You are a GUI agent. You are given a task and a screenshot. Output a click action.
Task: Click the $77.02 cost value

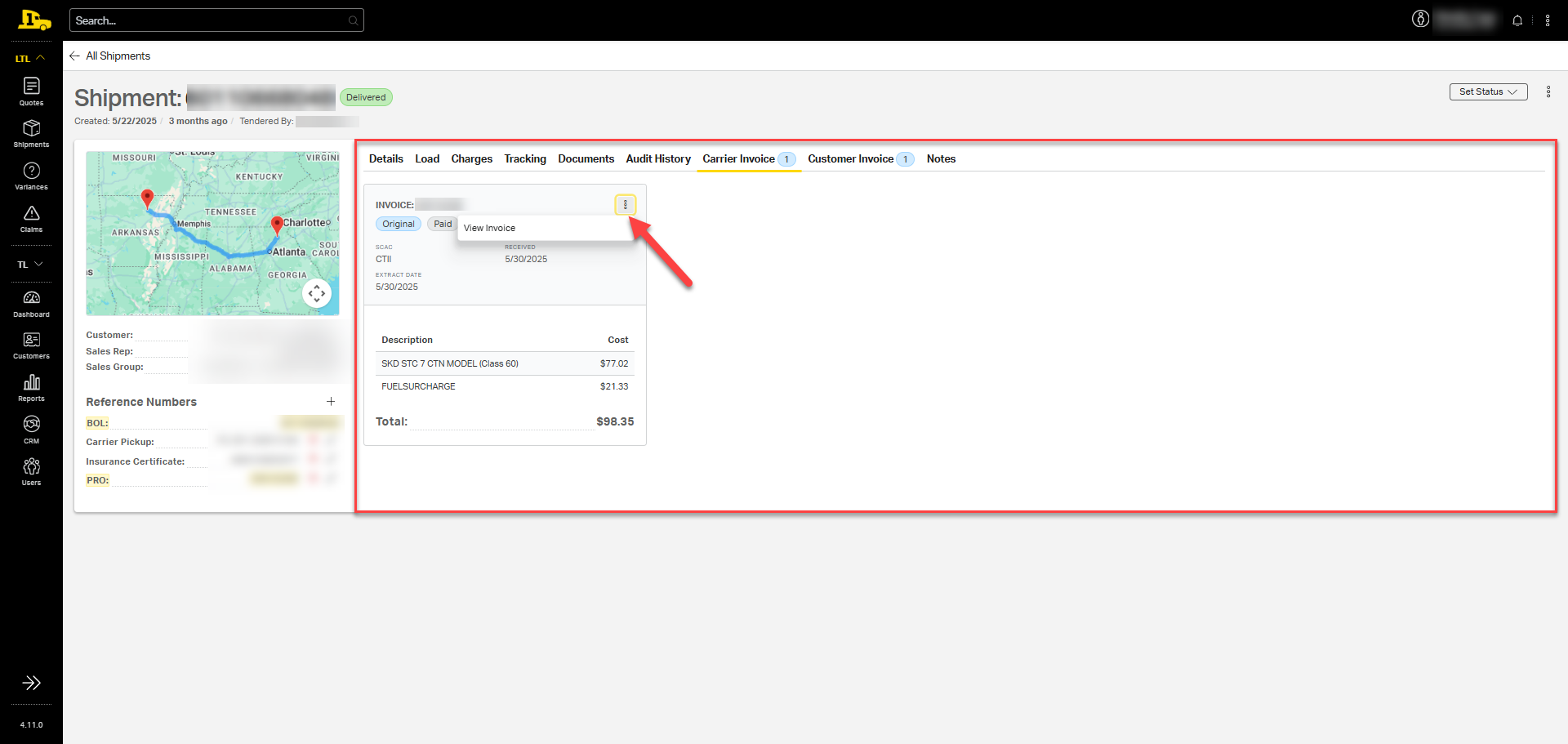(x=614, y=363)
